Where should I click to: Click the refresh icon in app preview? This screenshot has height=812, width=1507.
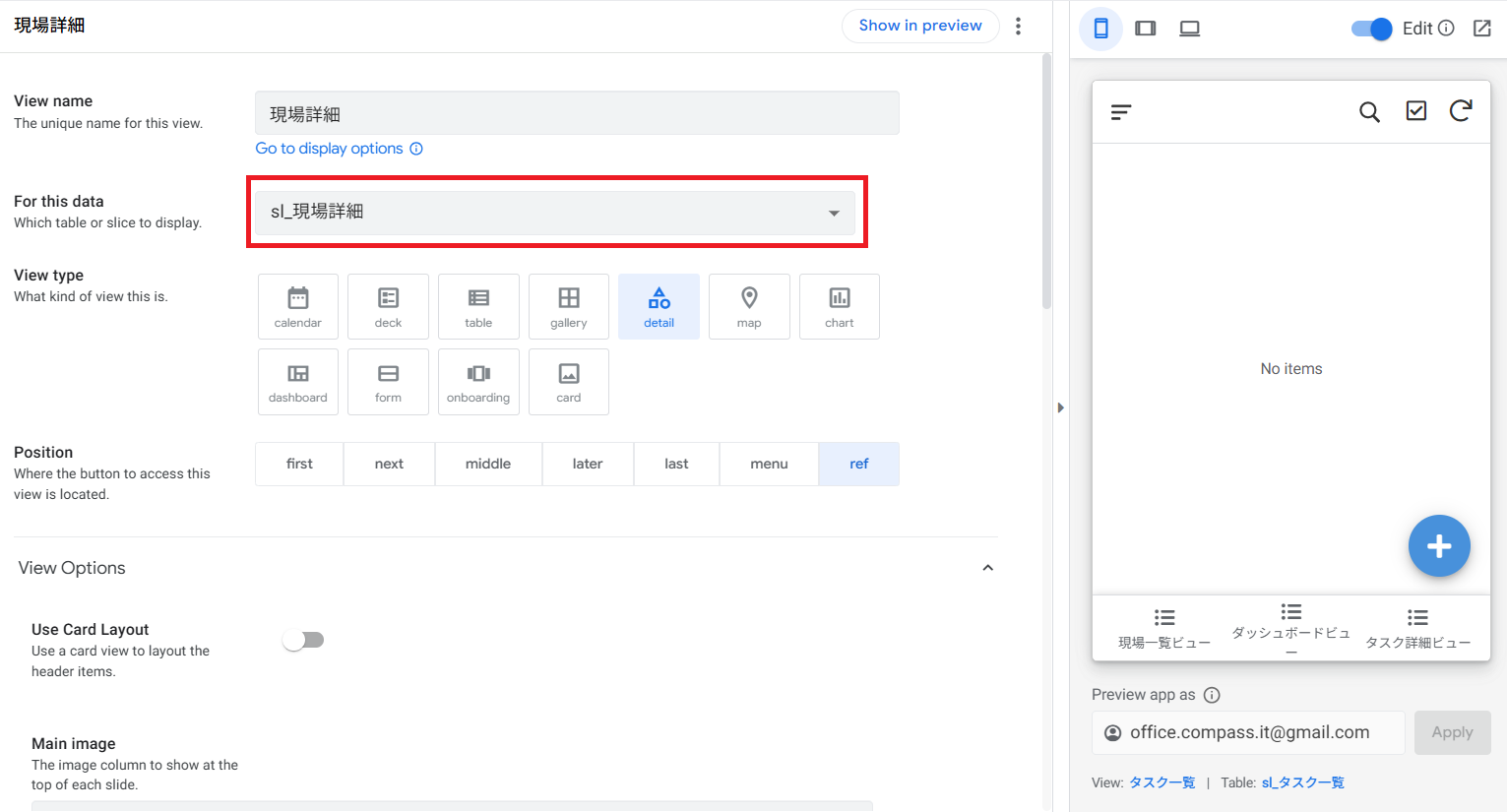tap(1461, 111)
